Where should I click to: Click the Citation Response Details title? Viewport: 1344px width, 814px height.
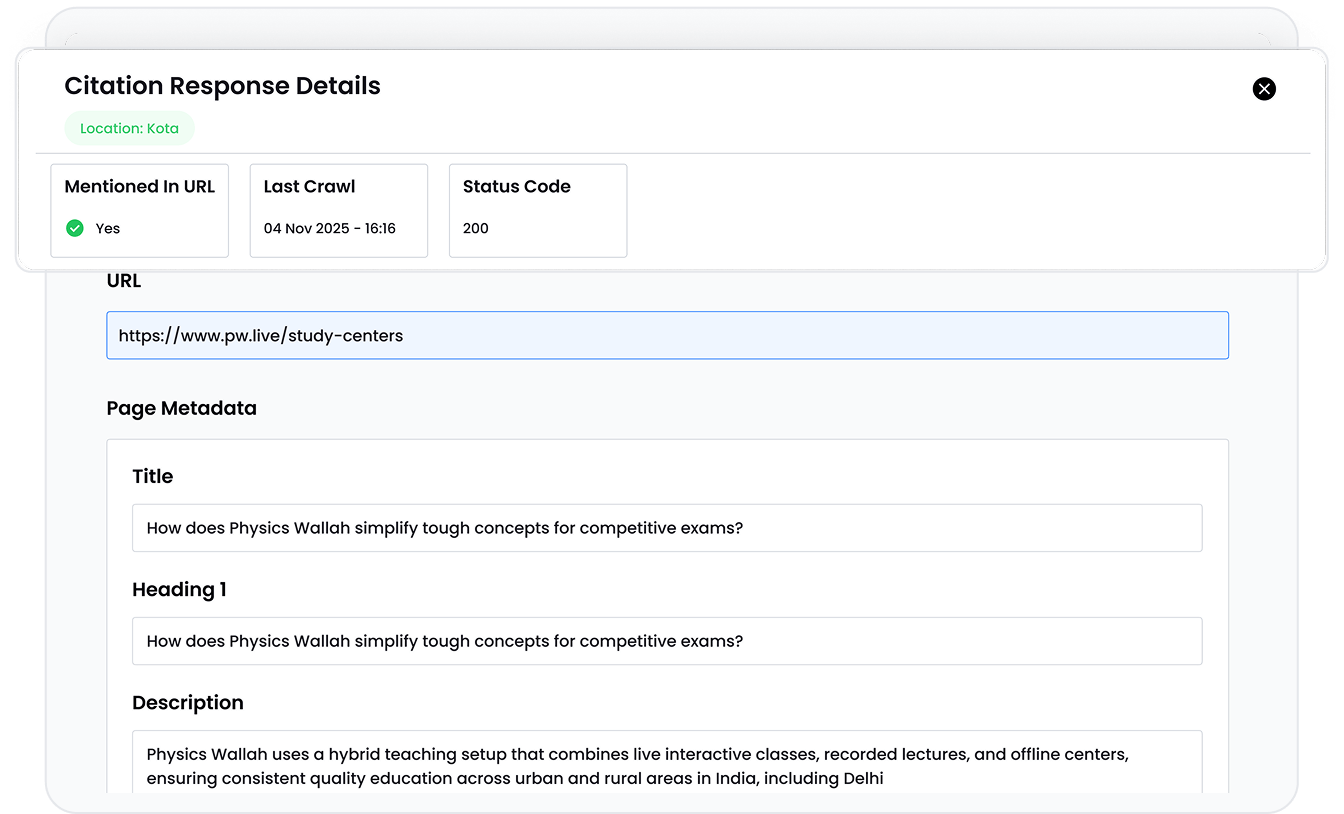(223, 86)
